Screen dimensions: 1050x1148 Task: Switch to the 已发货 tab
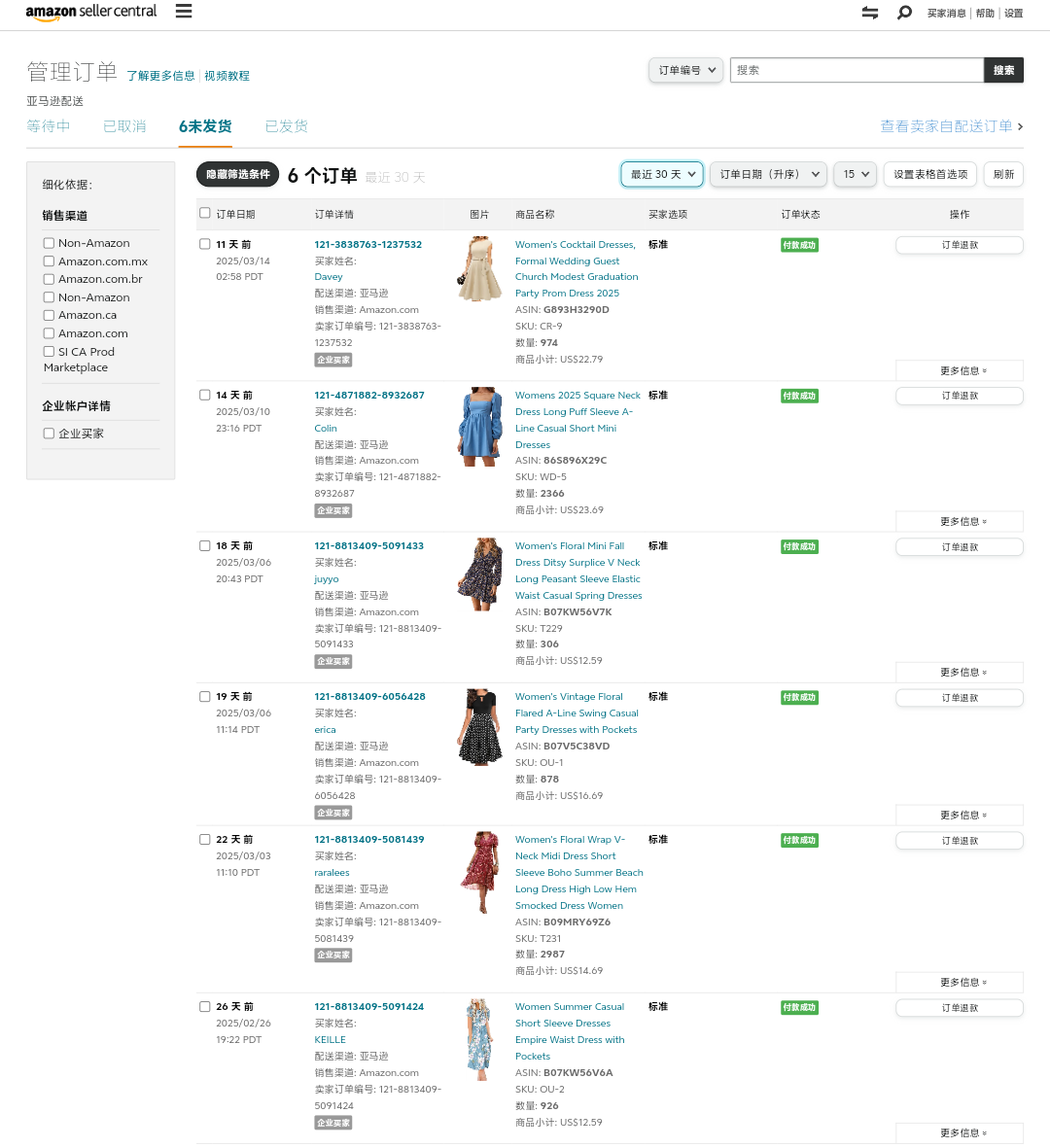[x=286, y=126]
